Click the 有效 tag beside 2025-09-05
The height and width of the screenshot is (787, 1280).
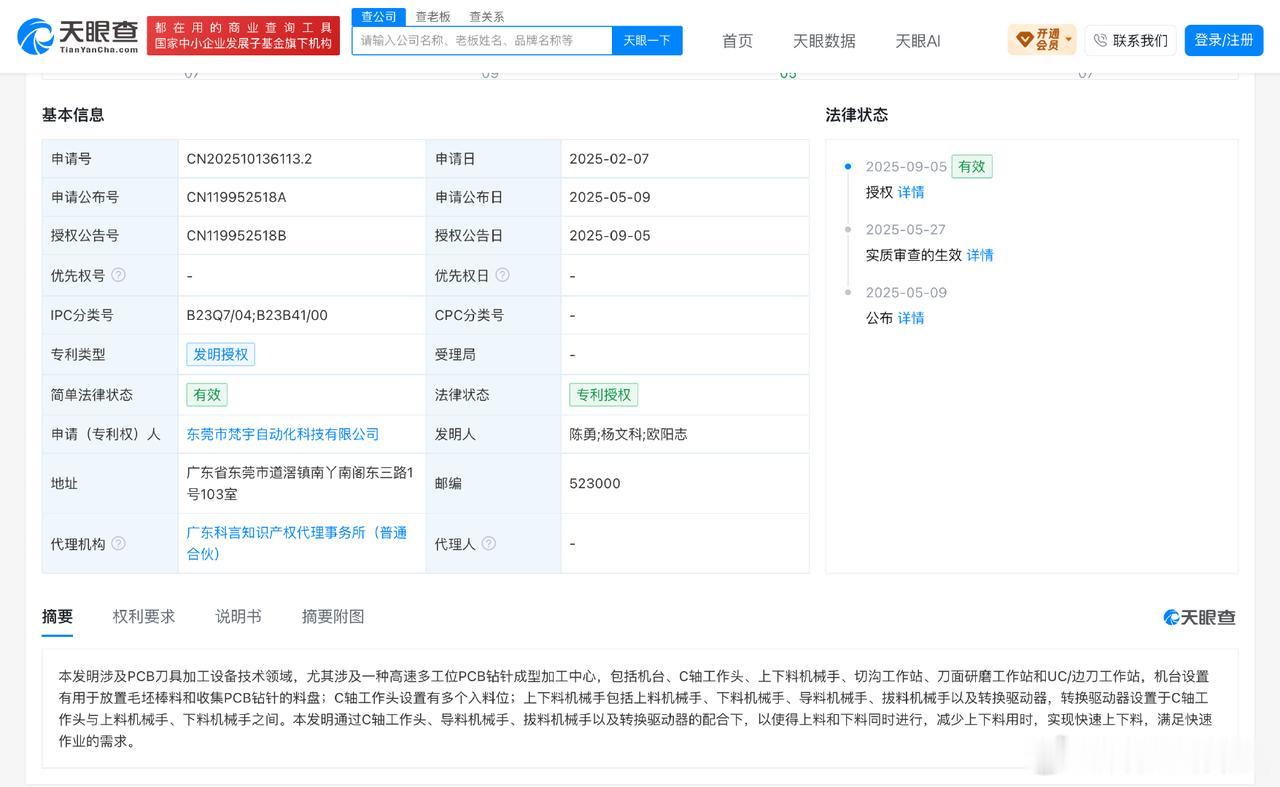[x=972, y=167]
